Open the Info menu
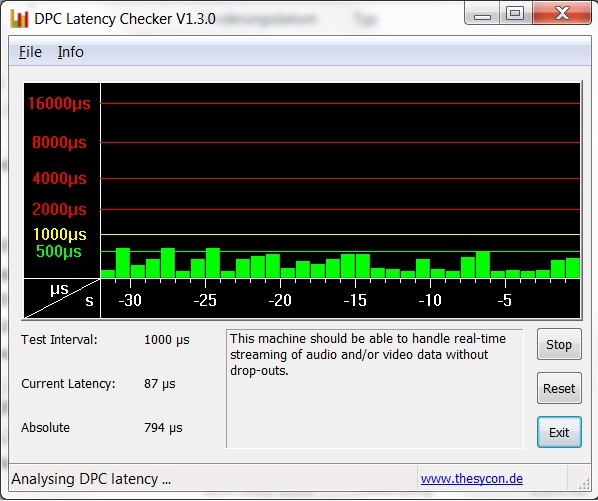 click(x=71, y=52)
